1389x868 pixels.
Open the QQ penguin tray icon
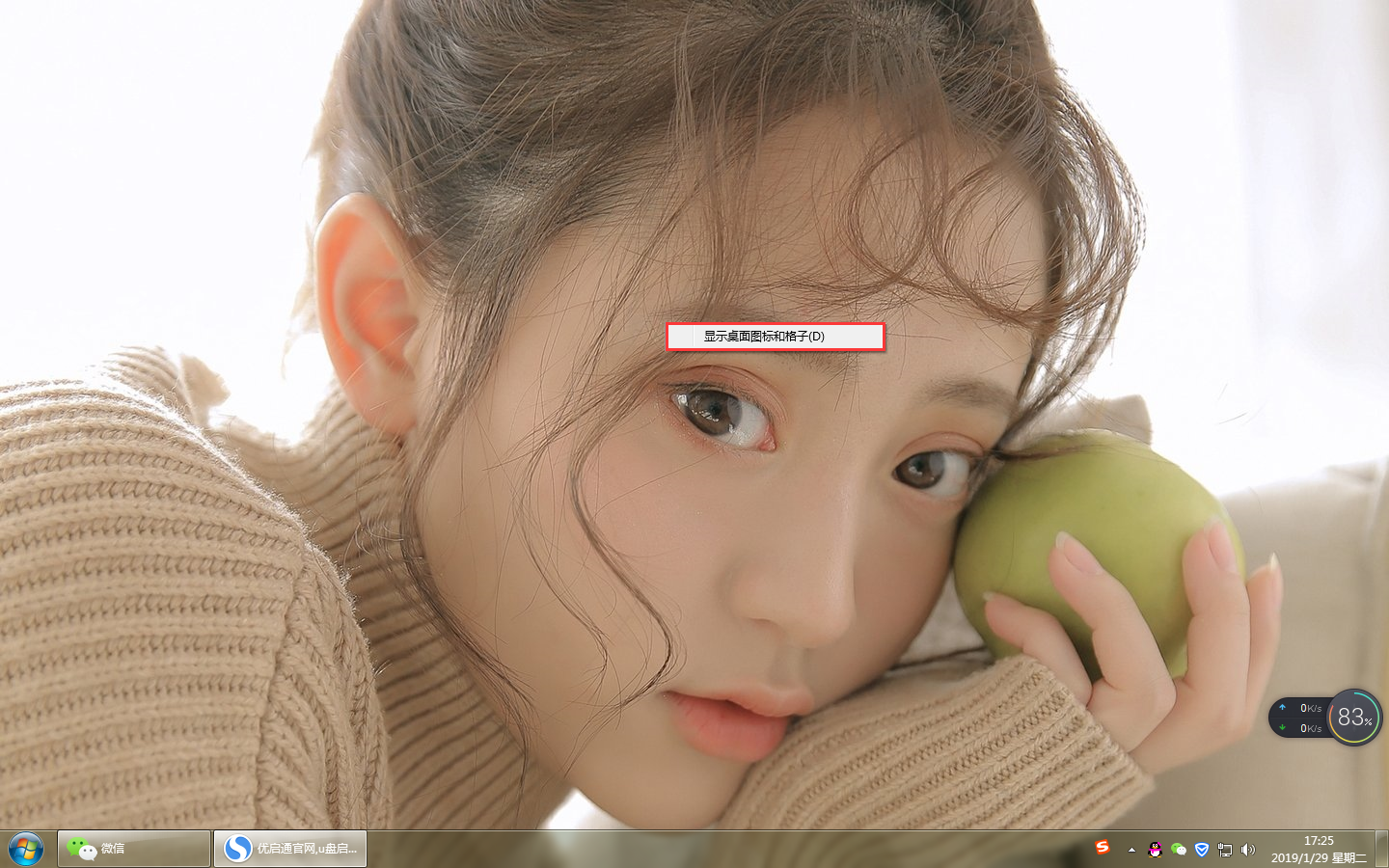tap(1155, 850)
